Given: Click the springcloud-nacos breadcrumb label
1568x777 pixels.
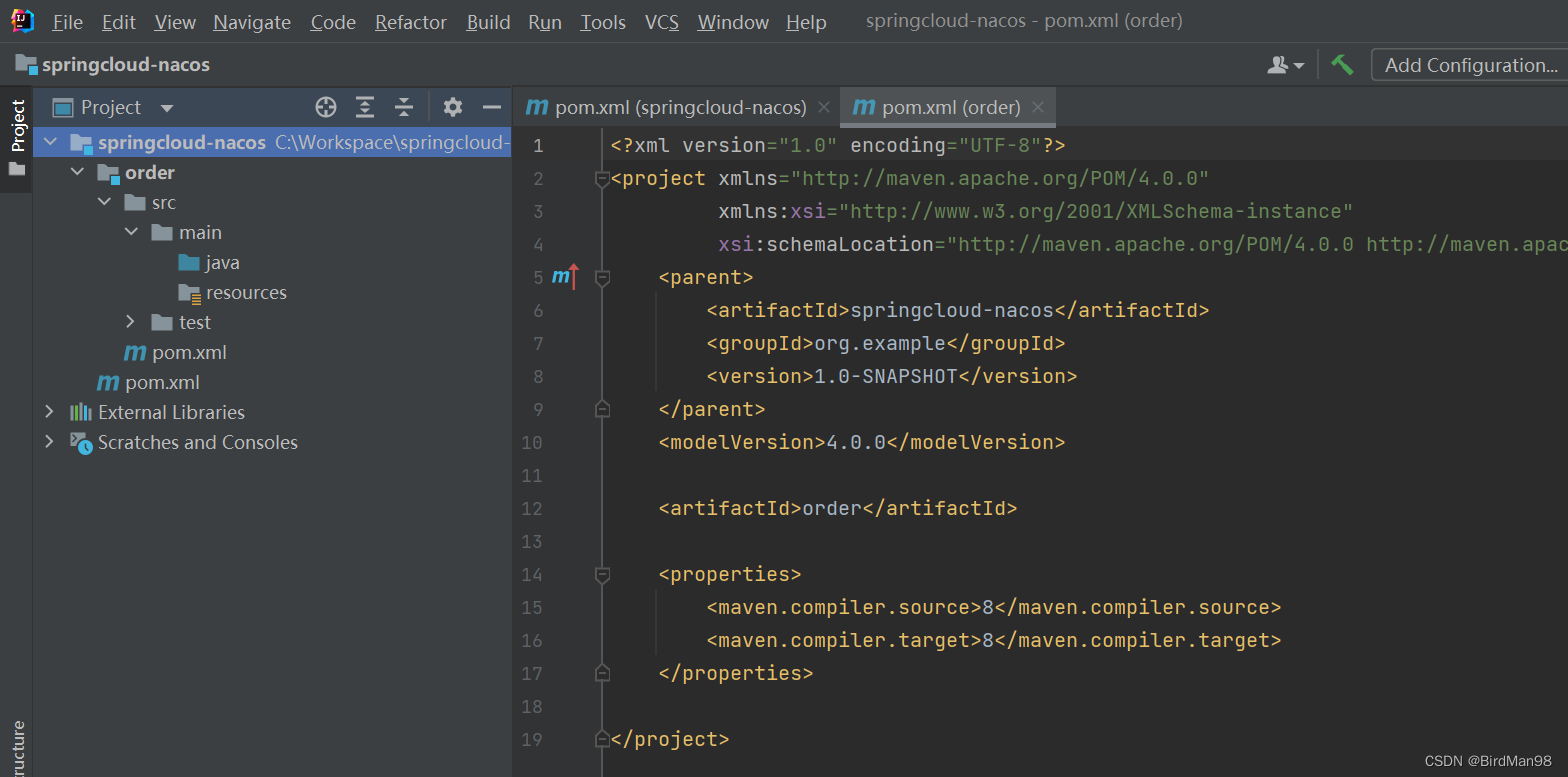Looking at the screenshot, I should coord(126,65).
